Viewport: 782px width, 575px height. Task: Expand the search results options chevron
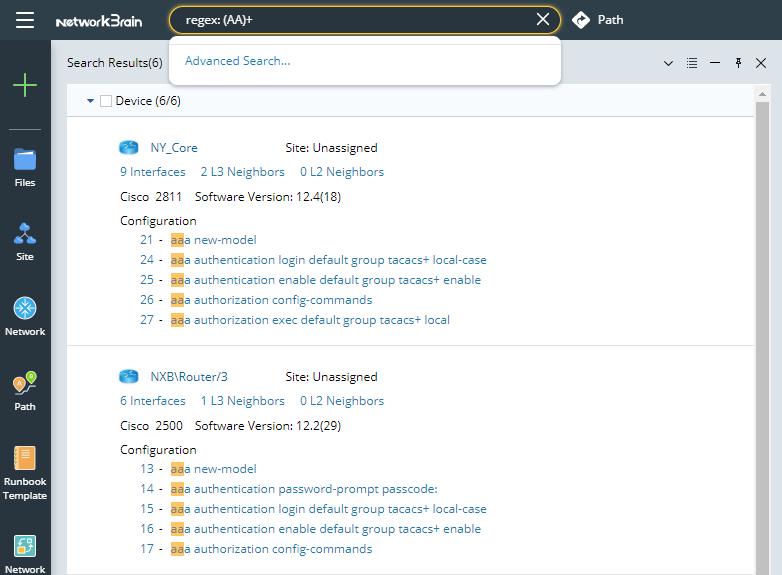pyautogui.click(x=669, y=63)
